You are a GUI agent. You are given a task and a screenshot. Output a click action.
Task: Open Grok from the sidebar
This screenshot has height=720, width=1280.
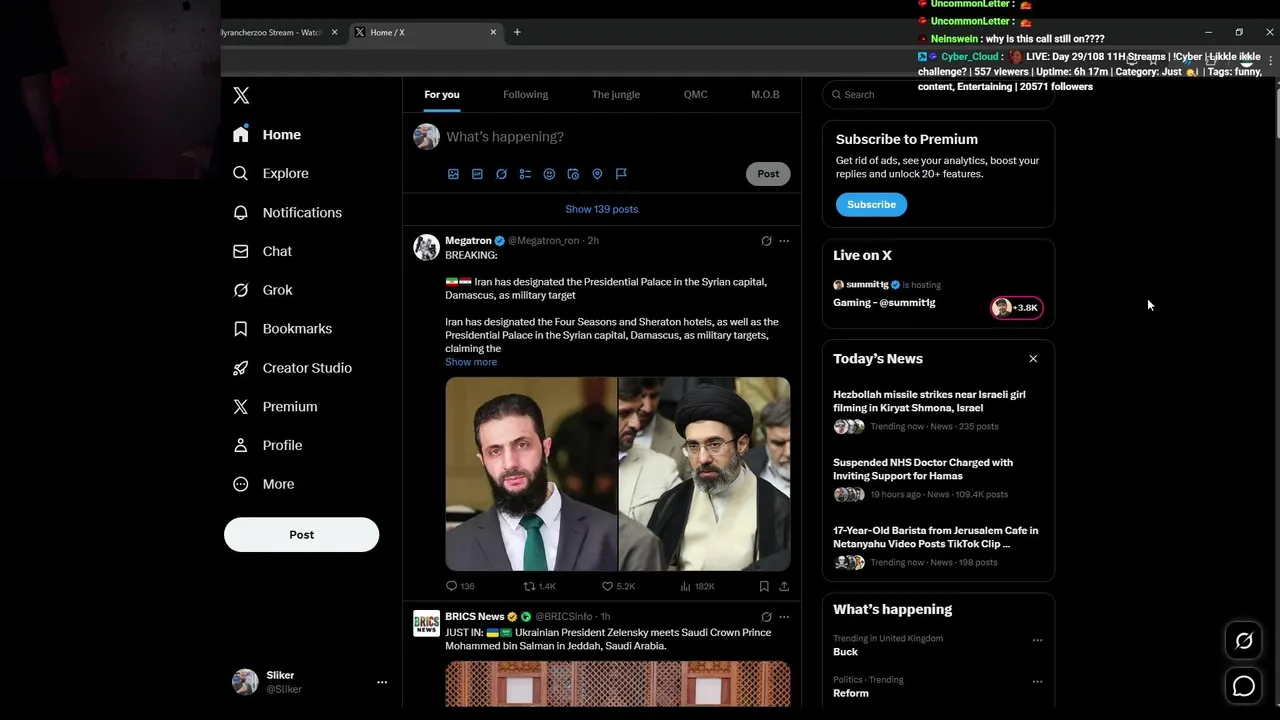point(262,290)
